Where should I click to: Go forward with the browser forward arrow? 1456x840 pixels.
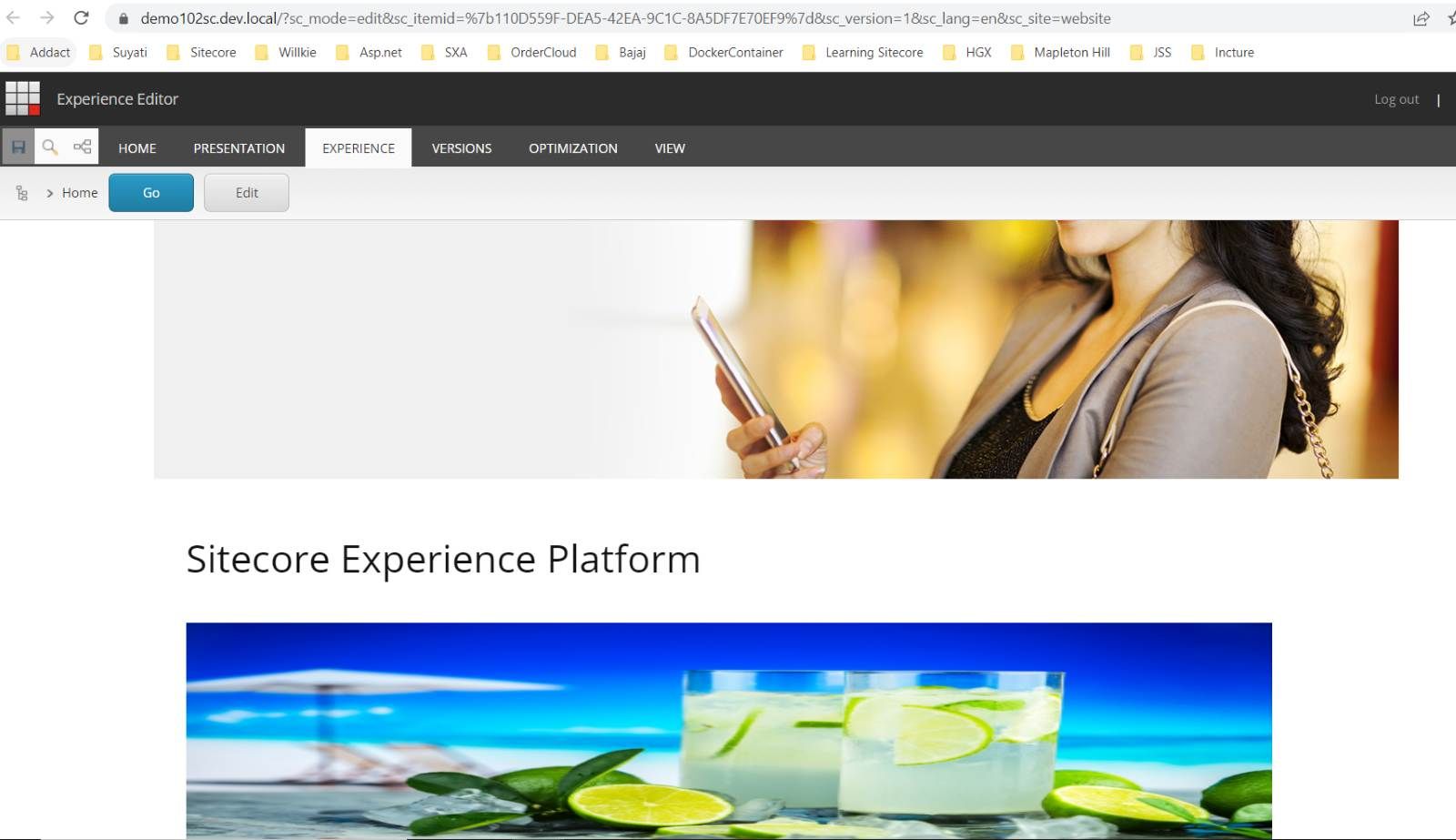(46, 18)
